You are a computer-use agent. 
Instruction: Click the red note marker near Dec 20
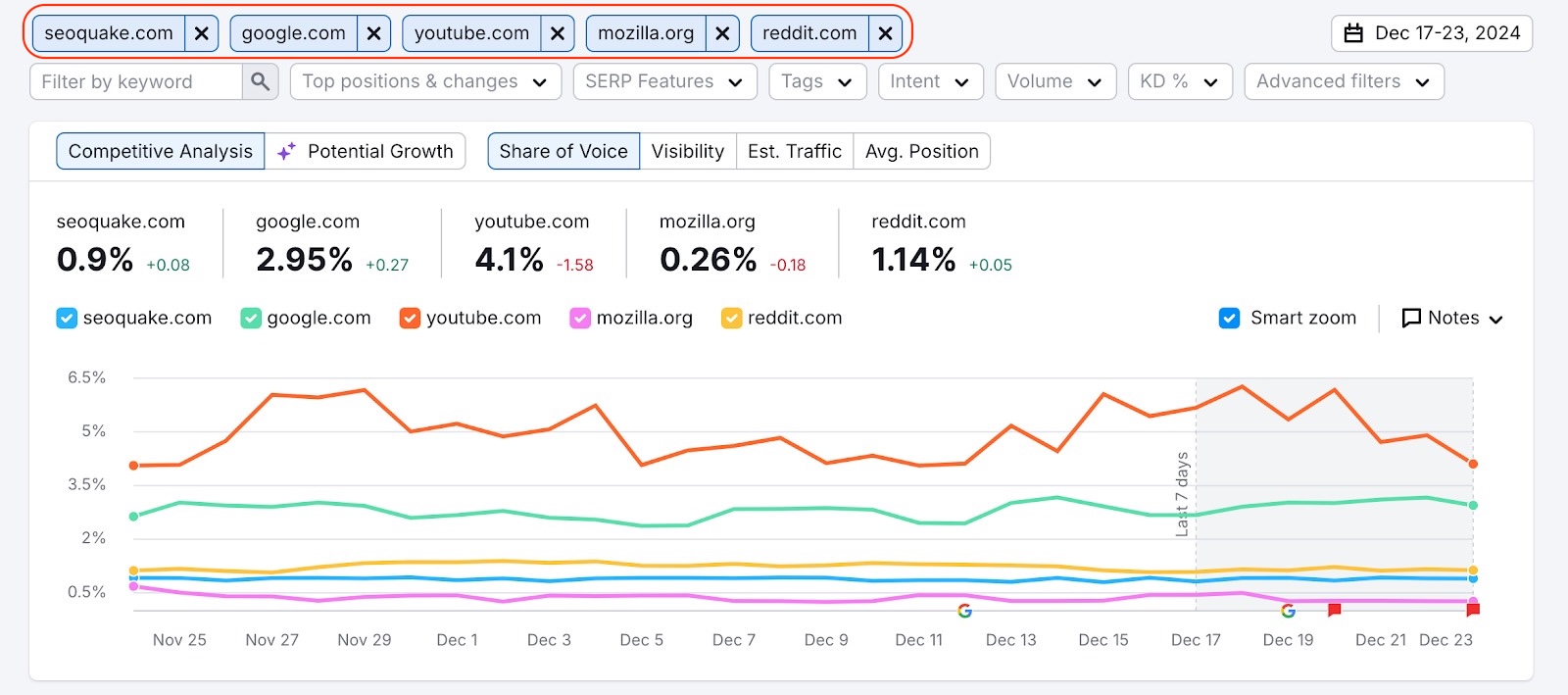tap(1334, 609)
